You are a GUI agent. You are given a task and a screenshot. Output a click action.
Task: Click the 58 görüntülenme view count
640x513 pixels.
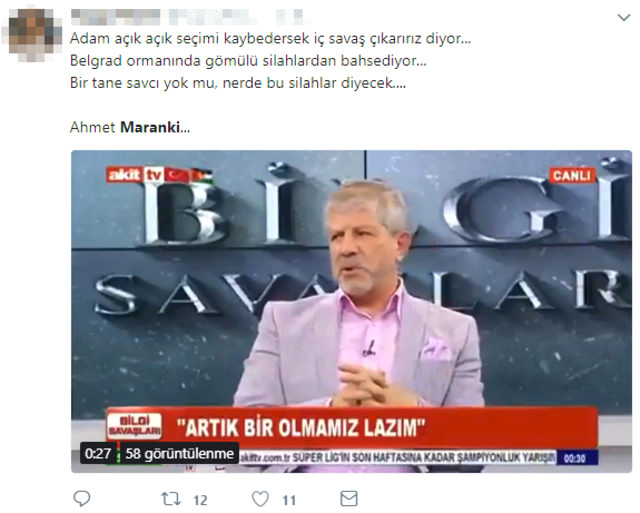(x=179, y=453)
